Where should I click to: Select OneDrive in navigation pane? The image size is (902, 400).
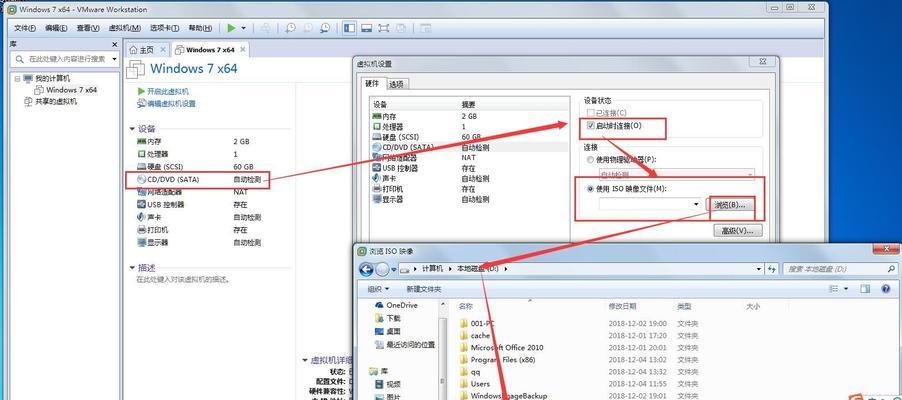pyautogui.click(x=396, y=305)
